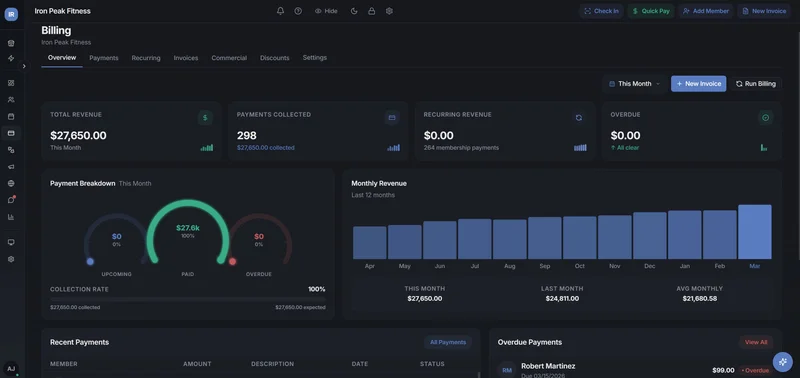Viewport: 800px width, 378px height.
Task: Switch to the Settings tab
Action: tap(315, 58)
